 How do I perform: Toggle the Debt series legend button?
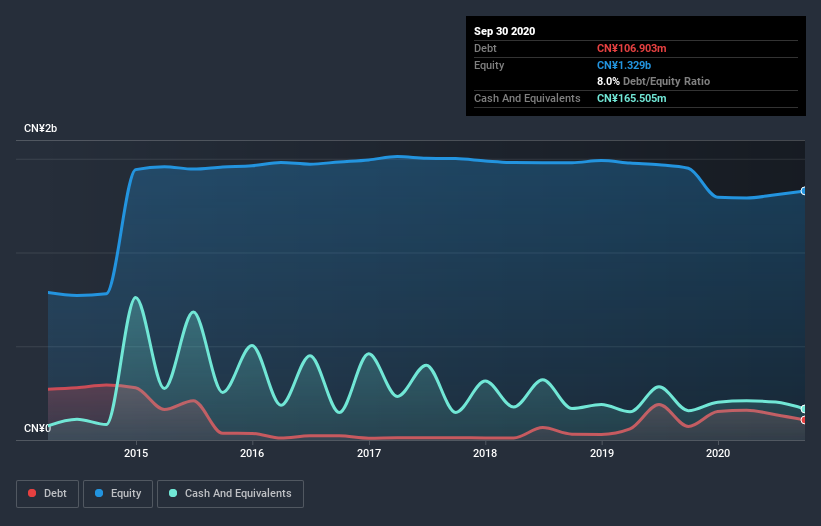[48, 494]
